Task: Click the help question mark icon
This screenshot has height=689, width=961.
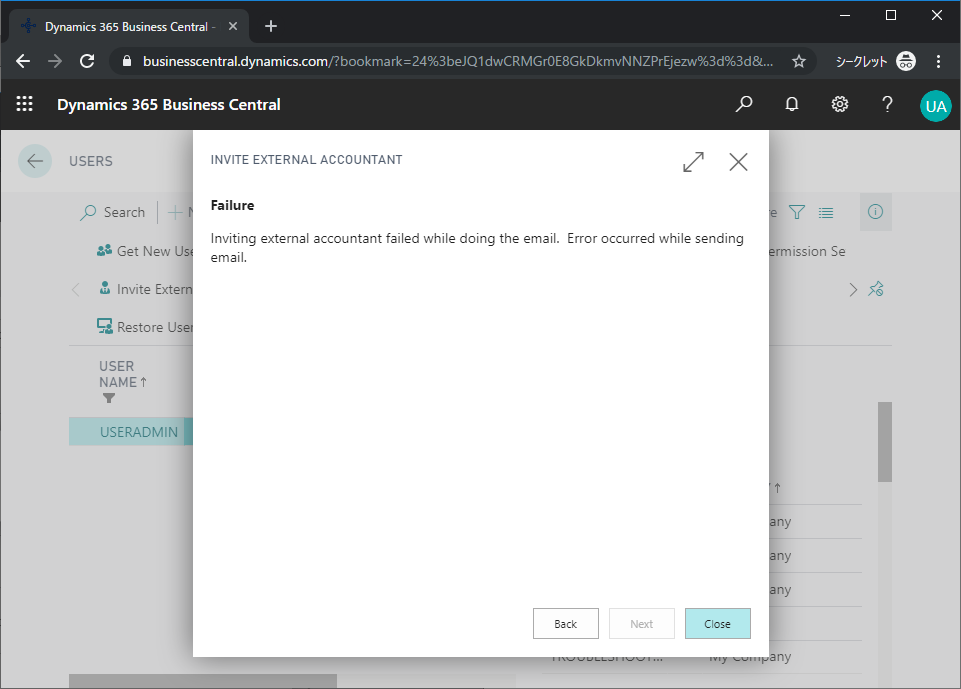Action: 887,104
